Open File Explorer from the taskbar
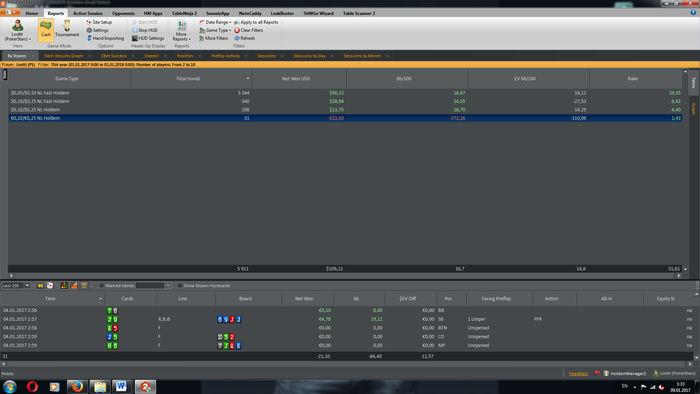 99,386
